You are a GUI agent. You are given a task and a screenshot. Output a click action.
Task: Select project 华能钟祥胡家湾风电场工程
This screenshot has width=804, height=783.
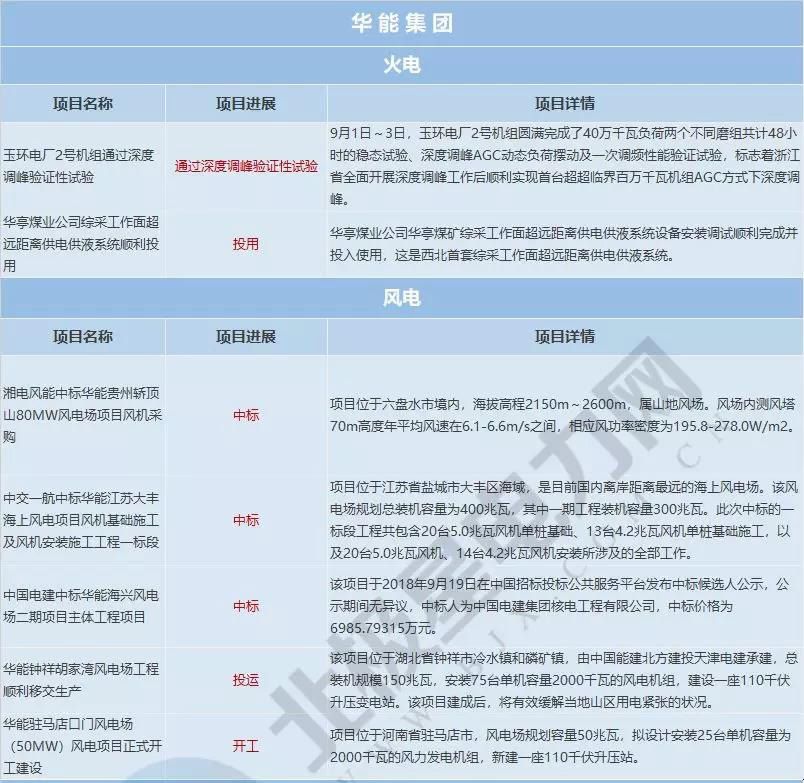pos(81,680)
